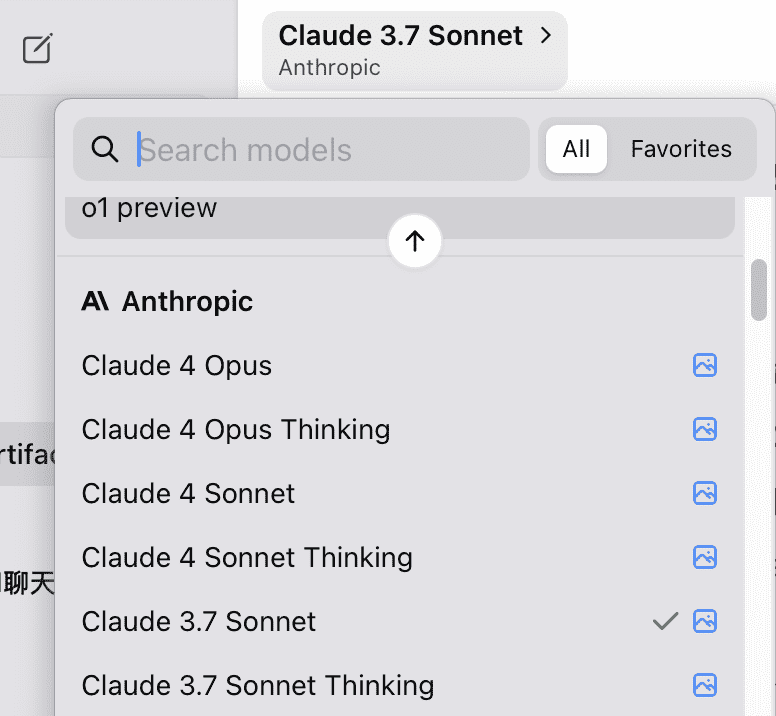Image resolution: width=776 pixels, height=716 pixels.
Task: Pick Claude 3.7 Sonnet Thinking model
Action: [x=400, y=685]
